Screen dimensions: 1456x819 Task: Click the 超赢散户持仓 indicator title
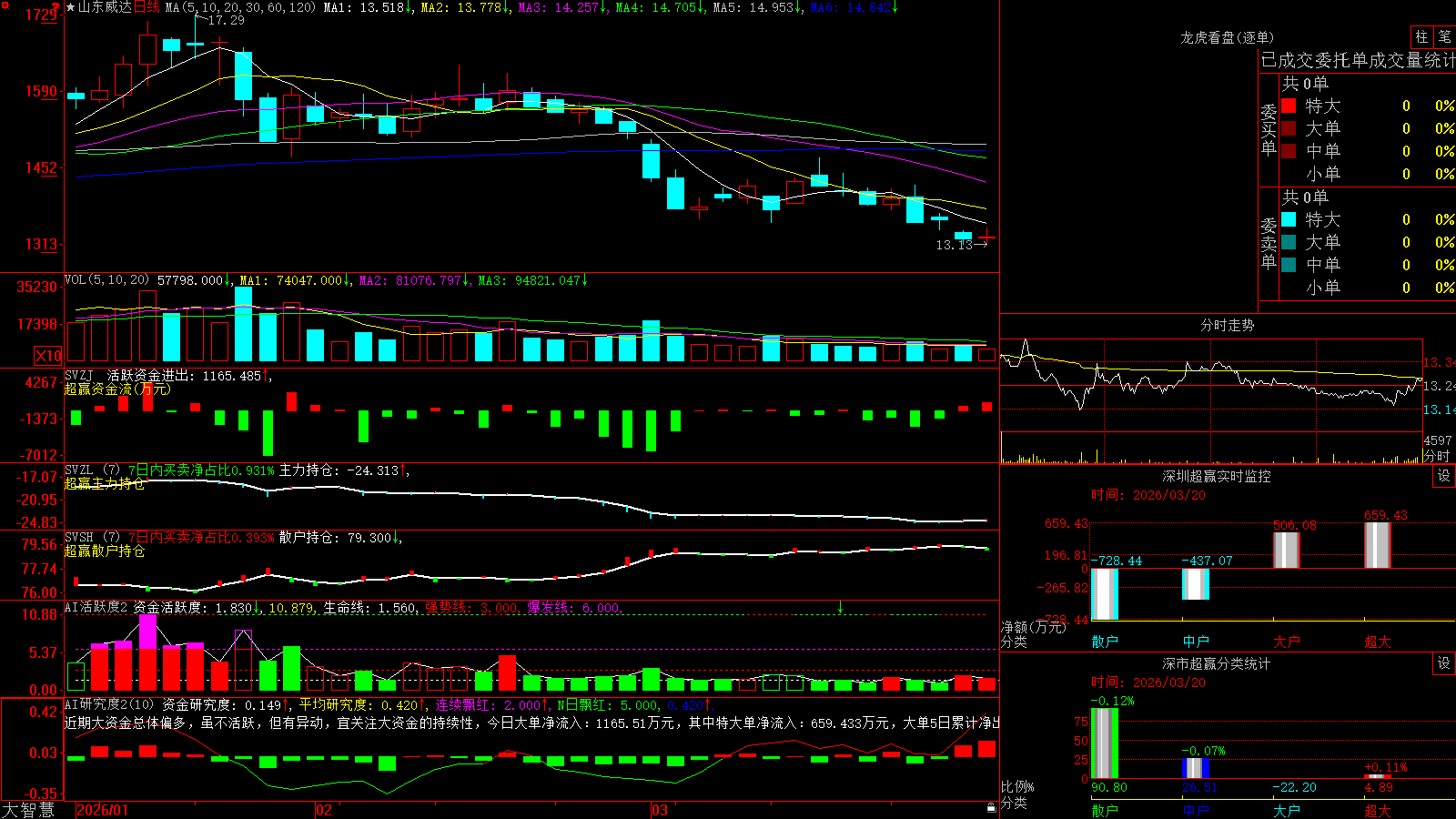pyautogui.click(x=104, y=551)
